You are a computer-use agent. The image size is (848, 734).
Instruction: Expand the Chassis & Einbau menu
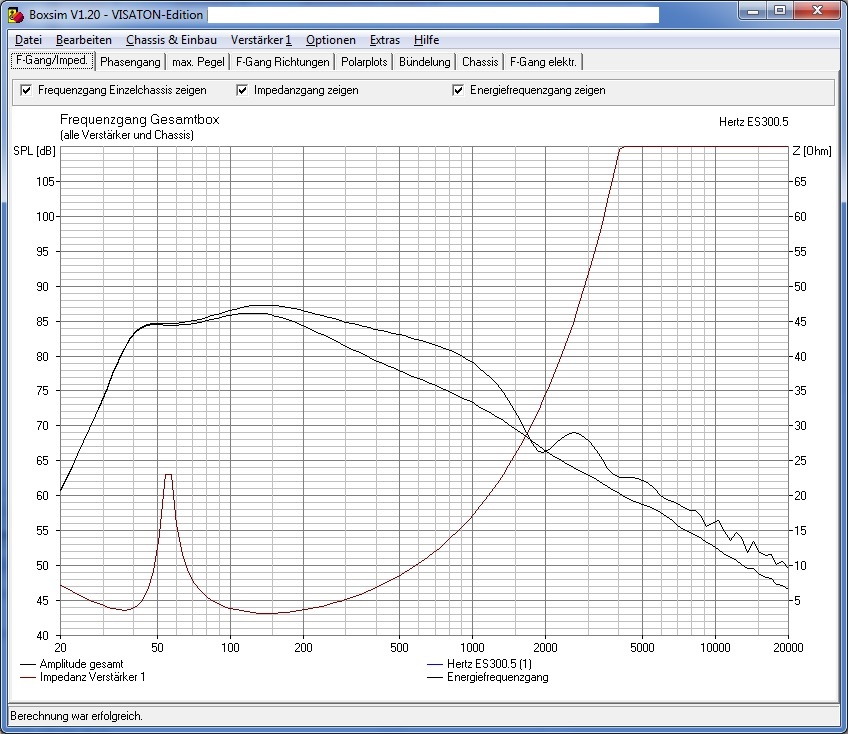point(171,40)
